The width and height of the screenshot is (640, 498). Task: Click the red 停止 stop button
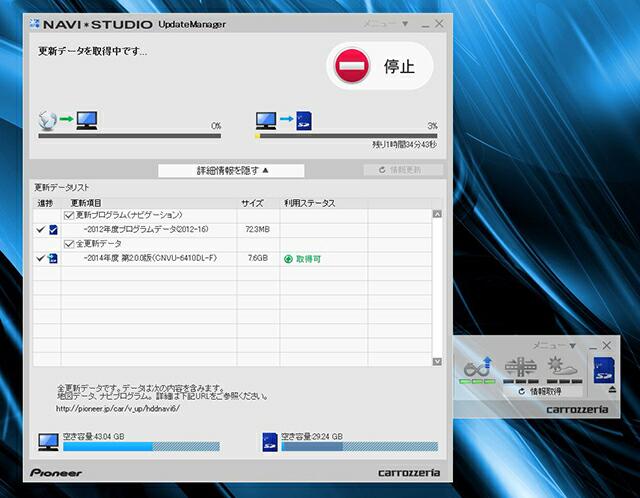click(379, 67)
